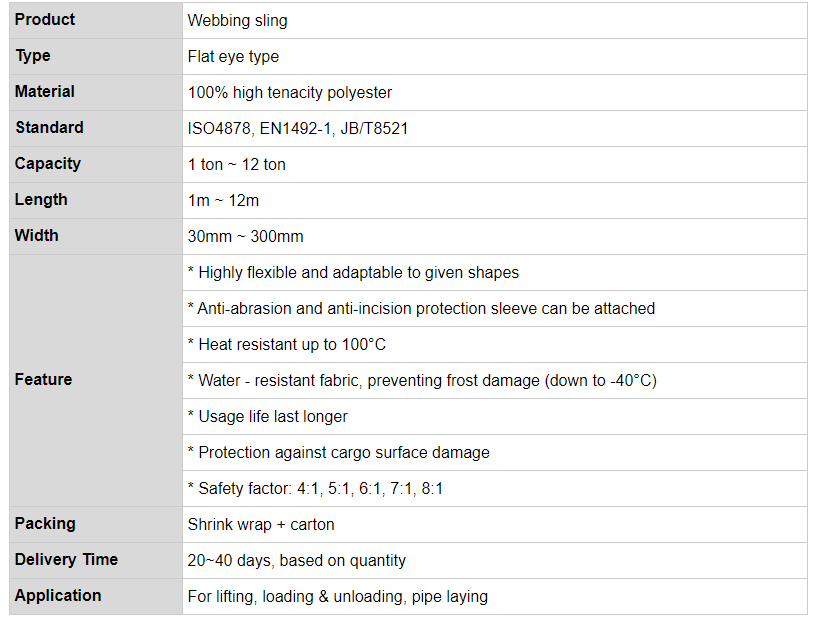Click the "Capacity" row label
This screenshot has width=823, height=628.
pos(48,164)
